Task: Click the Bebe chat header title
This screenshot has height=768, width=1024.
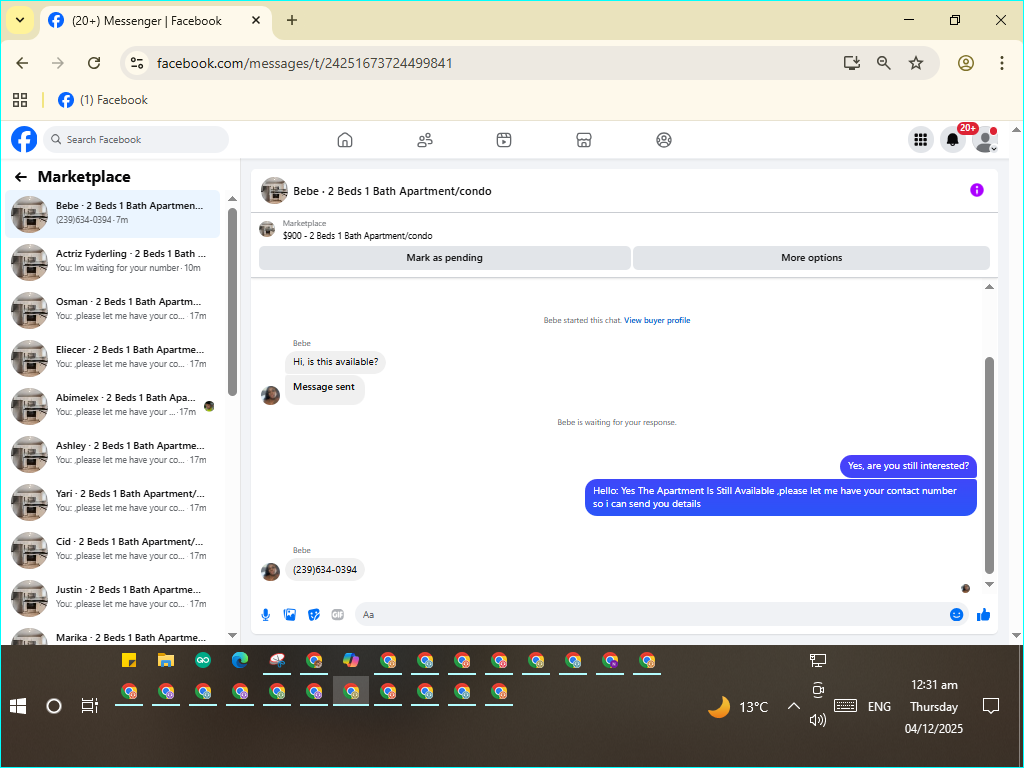Action: click(392, 191)
